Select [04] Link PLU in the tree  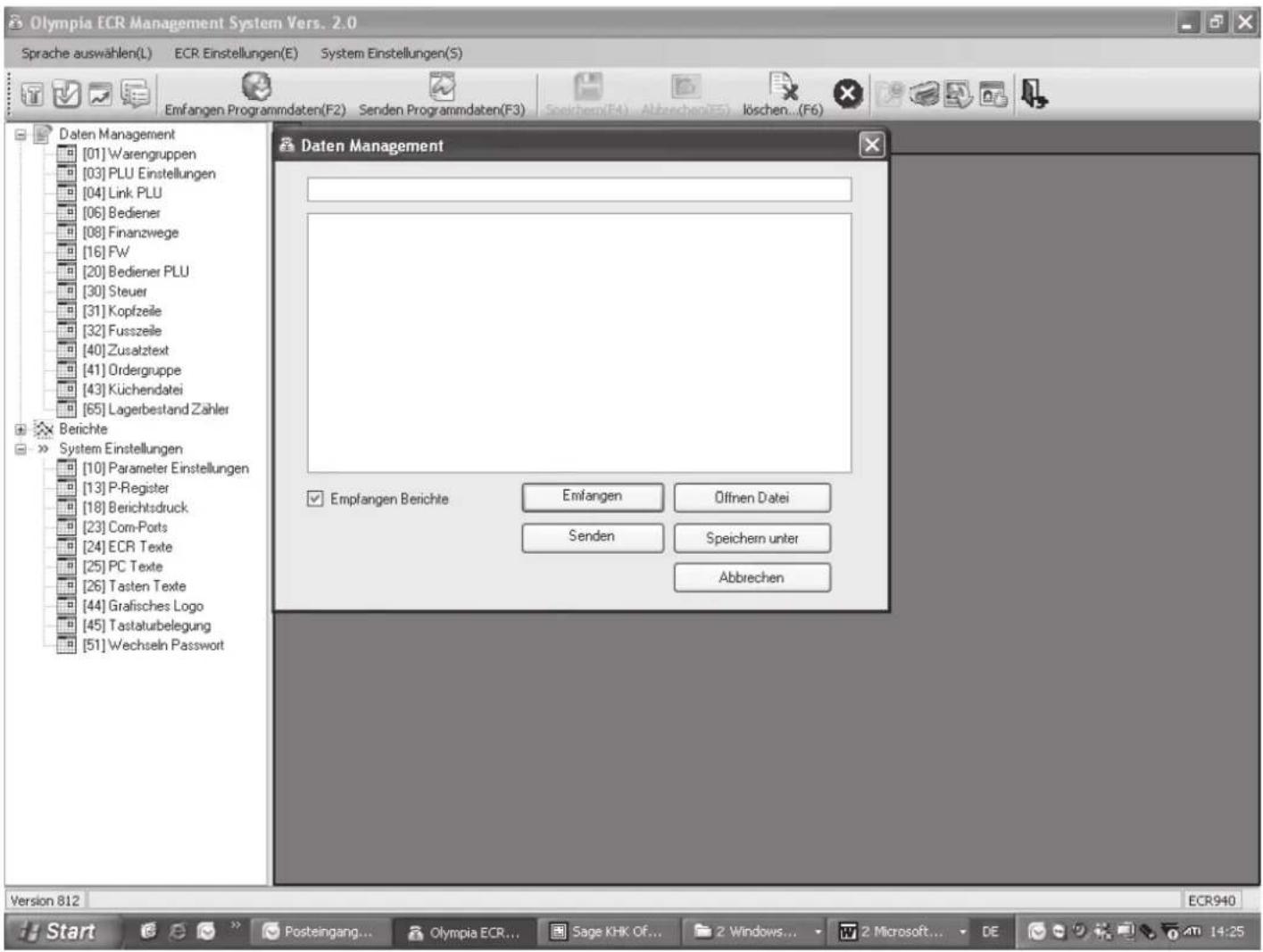(x=122, y=194)
